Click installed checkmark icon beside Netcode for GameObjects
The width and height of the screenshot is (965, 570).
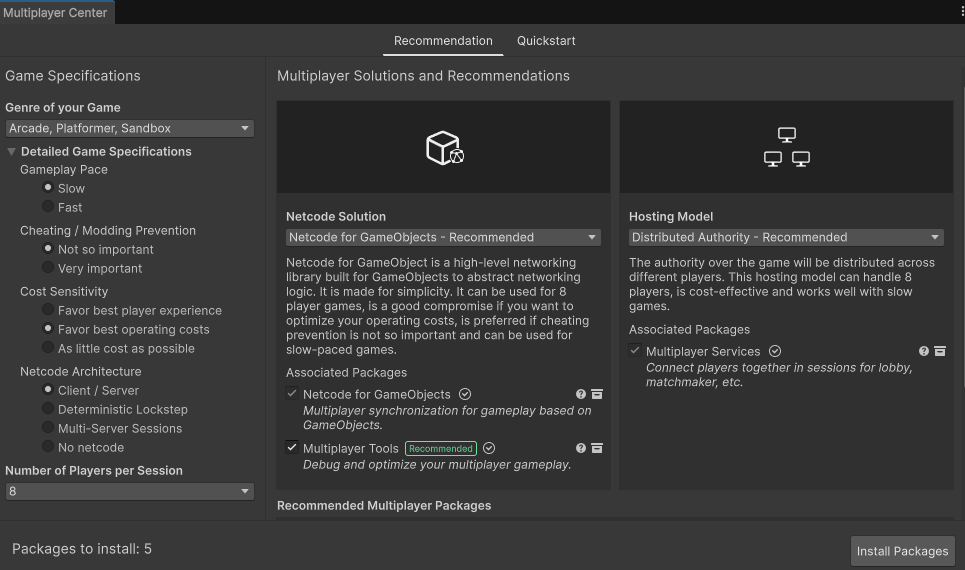465,394
